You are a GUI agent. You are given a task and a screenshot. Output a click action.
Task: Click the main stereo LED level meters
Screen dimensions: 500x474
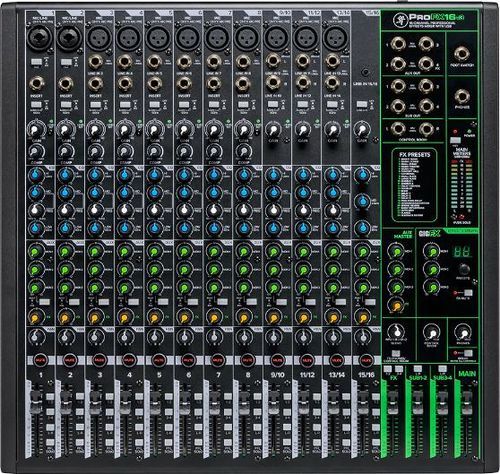coord(462,184)
